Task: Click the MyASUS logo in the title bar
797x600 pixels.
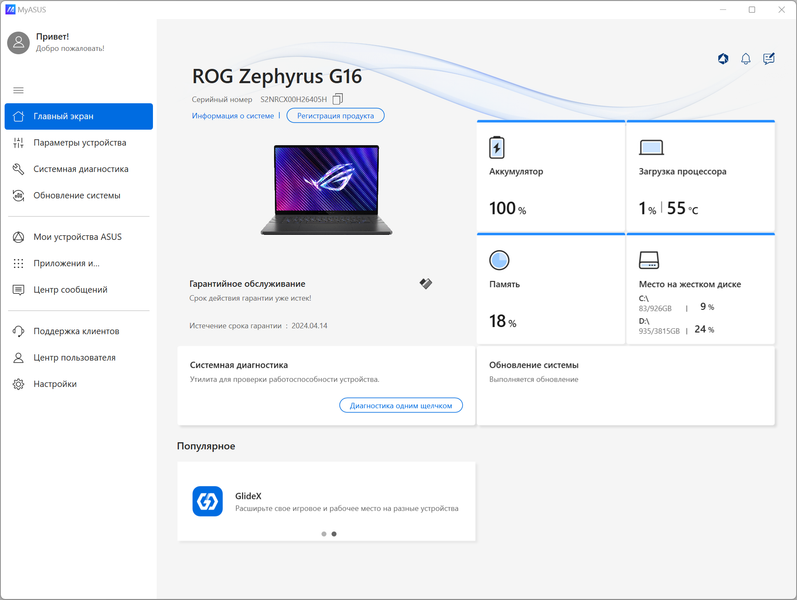Action: click(x=10, y=10)
